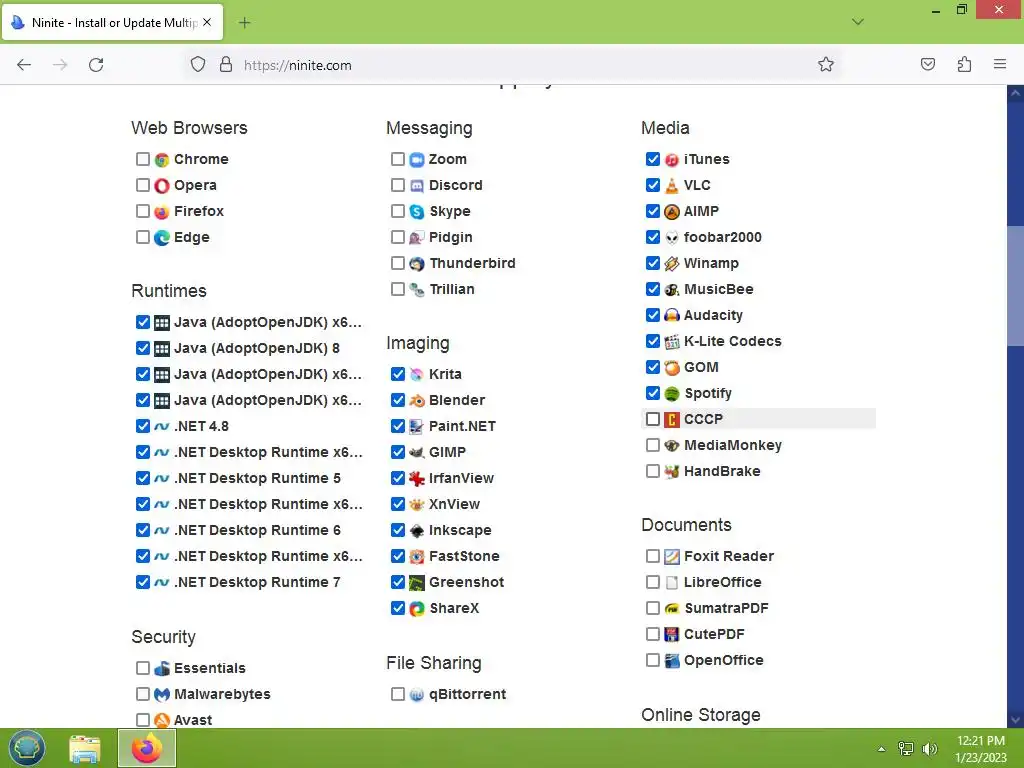Check the LibreOffice checkbox
Screen dimensions: 1024x768
point(652,582)
